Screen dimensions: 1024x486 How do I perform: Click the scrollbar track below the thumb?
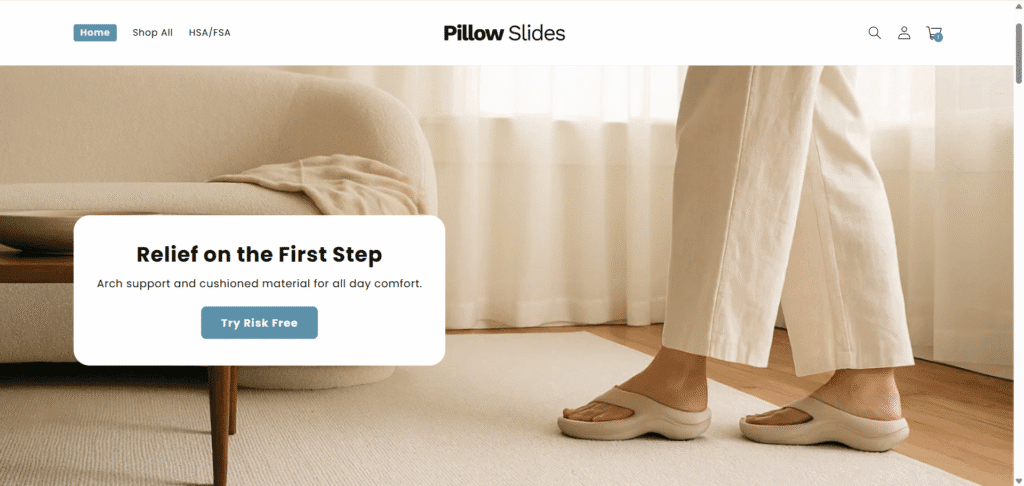1019,281
